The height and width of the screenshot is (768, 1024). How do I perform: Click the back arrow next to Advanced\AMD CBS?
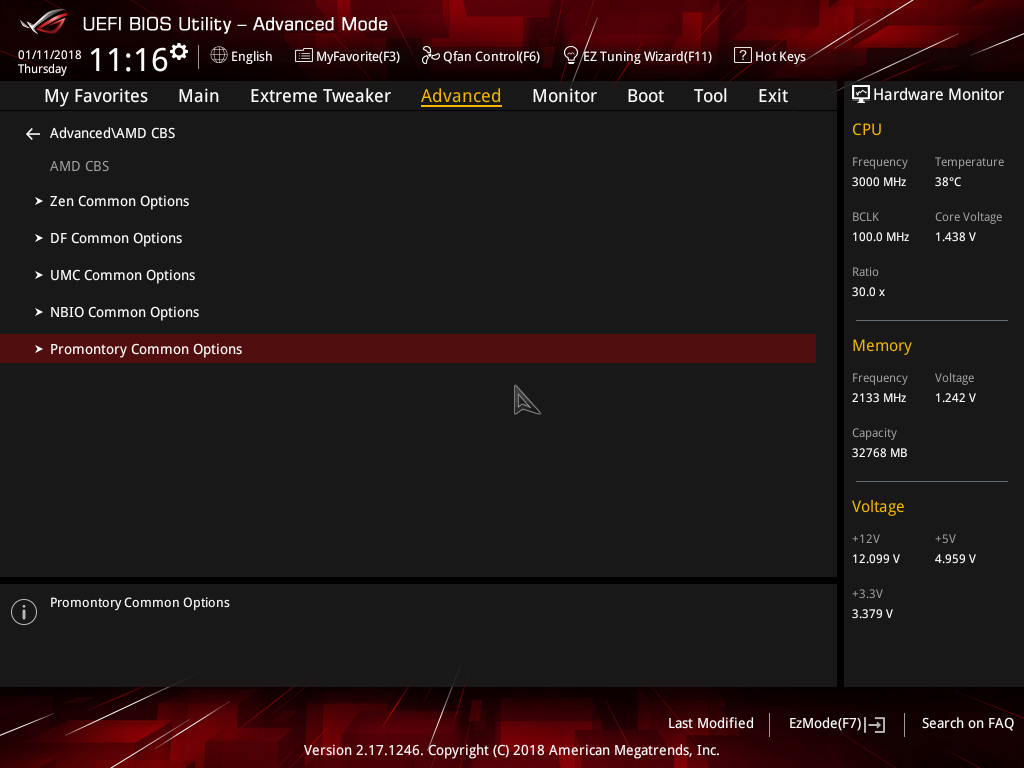pos(33,134)
